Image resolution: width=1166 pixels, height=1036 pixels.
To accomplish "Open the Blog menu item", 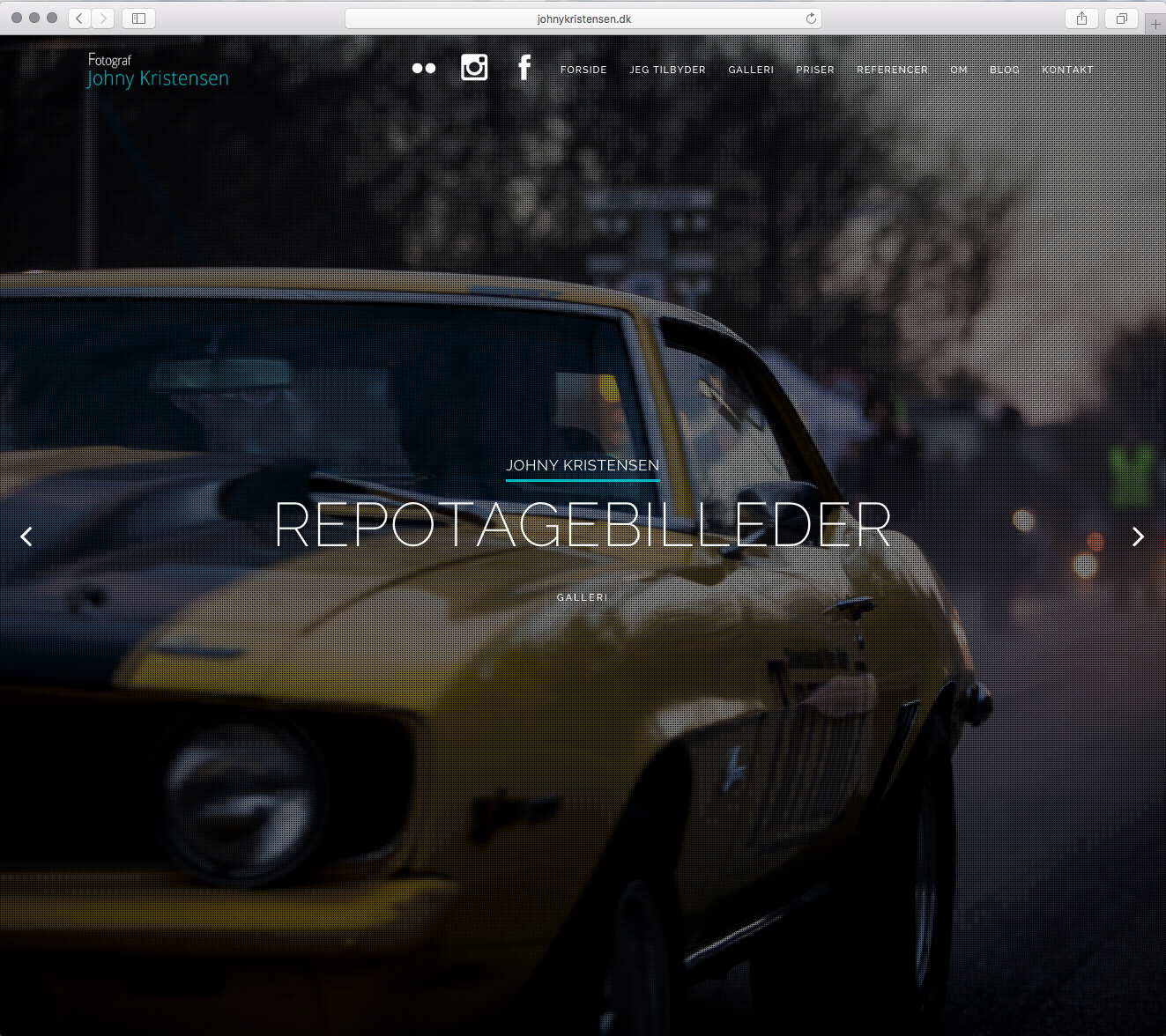I will pos(1005,70).
